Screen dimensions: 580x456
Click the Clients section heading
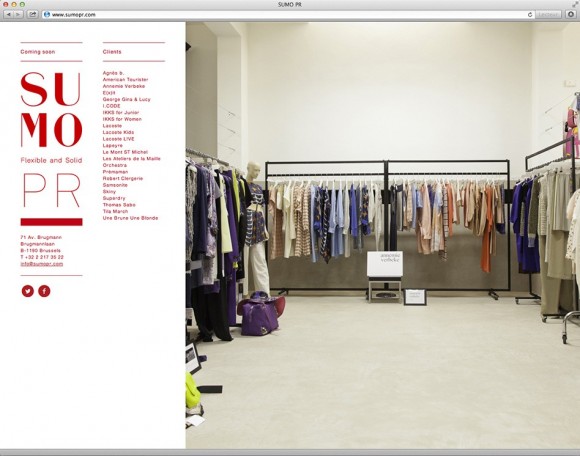pyautogui.click(x=112, y=52)
